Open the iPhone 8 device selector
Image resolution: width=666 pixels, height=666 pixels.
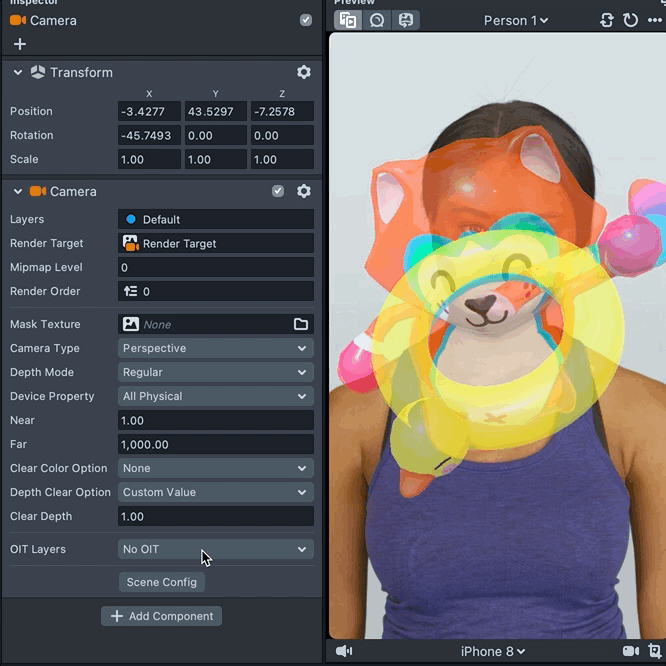[x=492, y=651]
